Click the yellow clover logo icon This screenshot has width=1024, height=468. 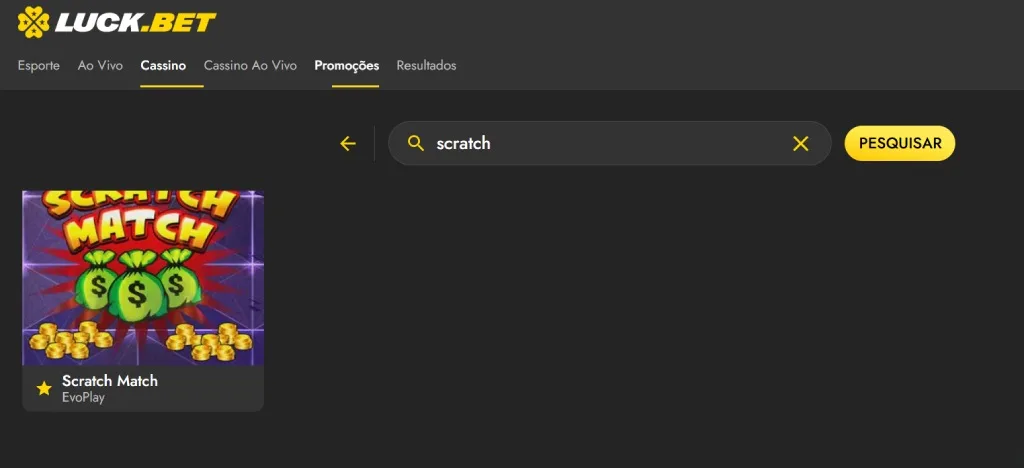[x=33, y=20]
